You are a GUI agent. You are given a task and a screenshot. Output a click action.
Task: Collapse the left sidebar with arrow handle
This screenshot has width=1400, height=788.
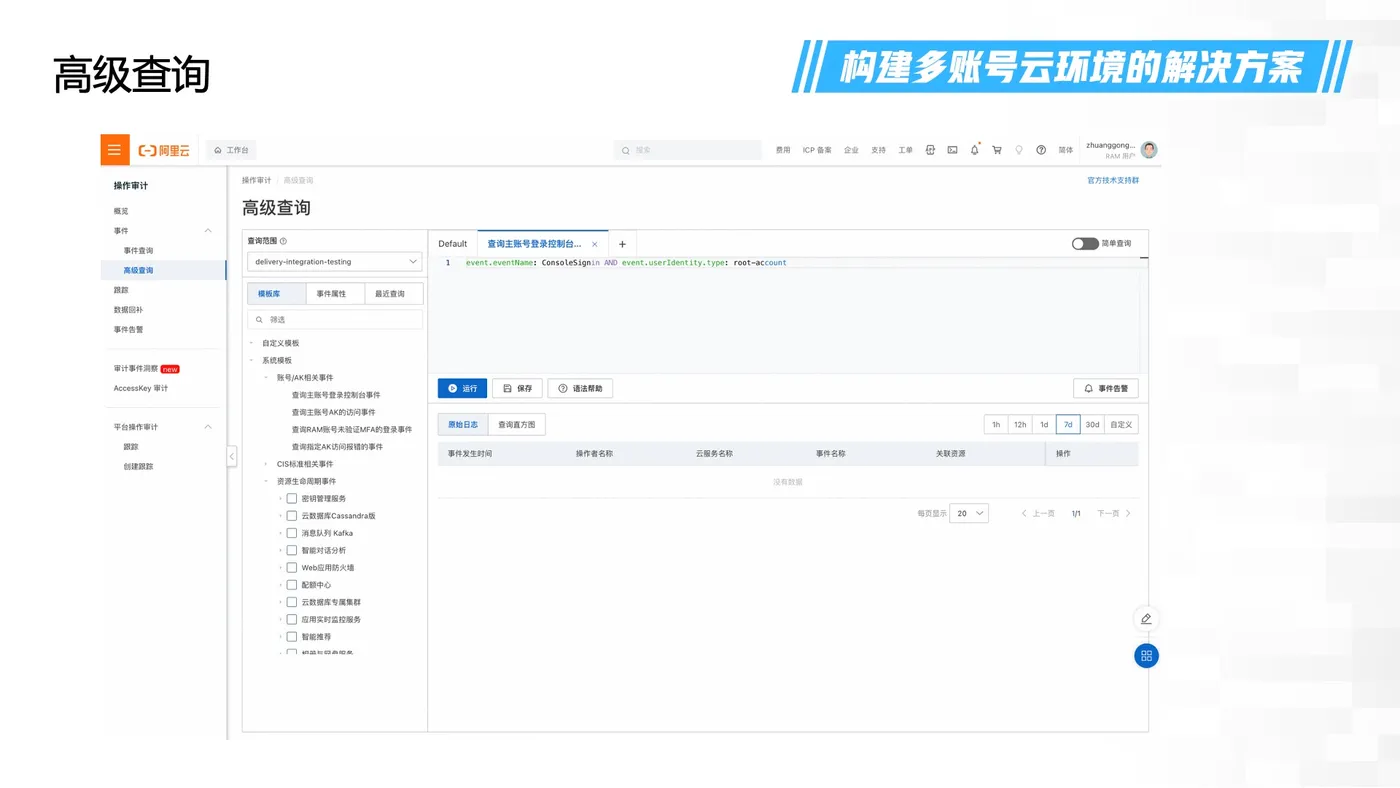pyautogui.click(x=232, y=456)
